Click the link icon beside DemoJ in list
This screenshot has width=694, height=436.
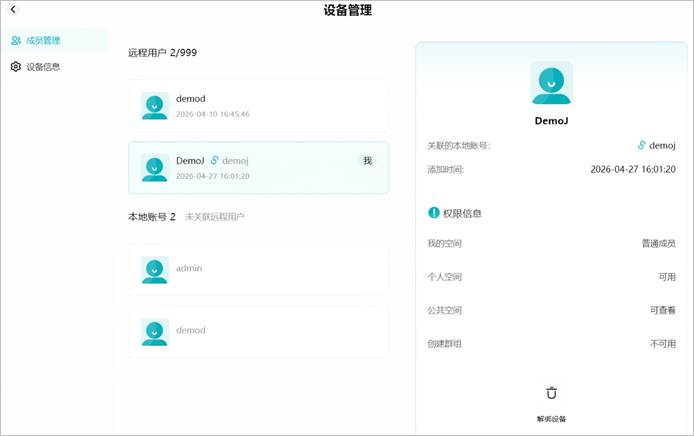click(x=214, y=160)
